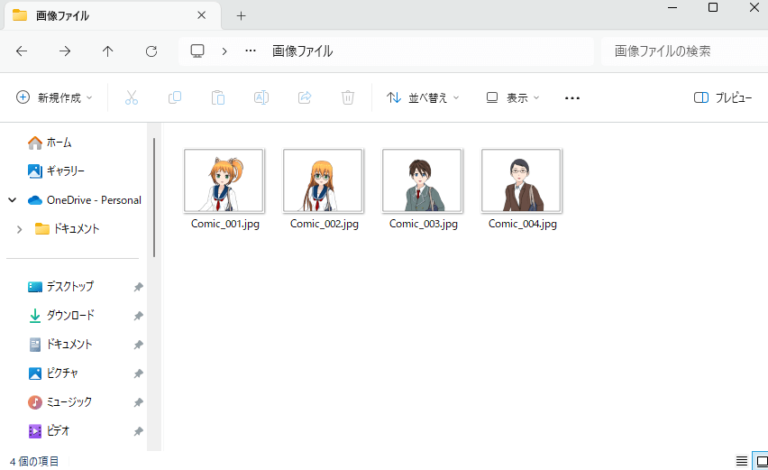Open the 表示 view menu
This screenshot has width=768, height=470.
coord(512,98)
